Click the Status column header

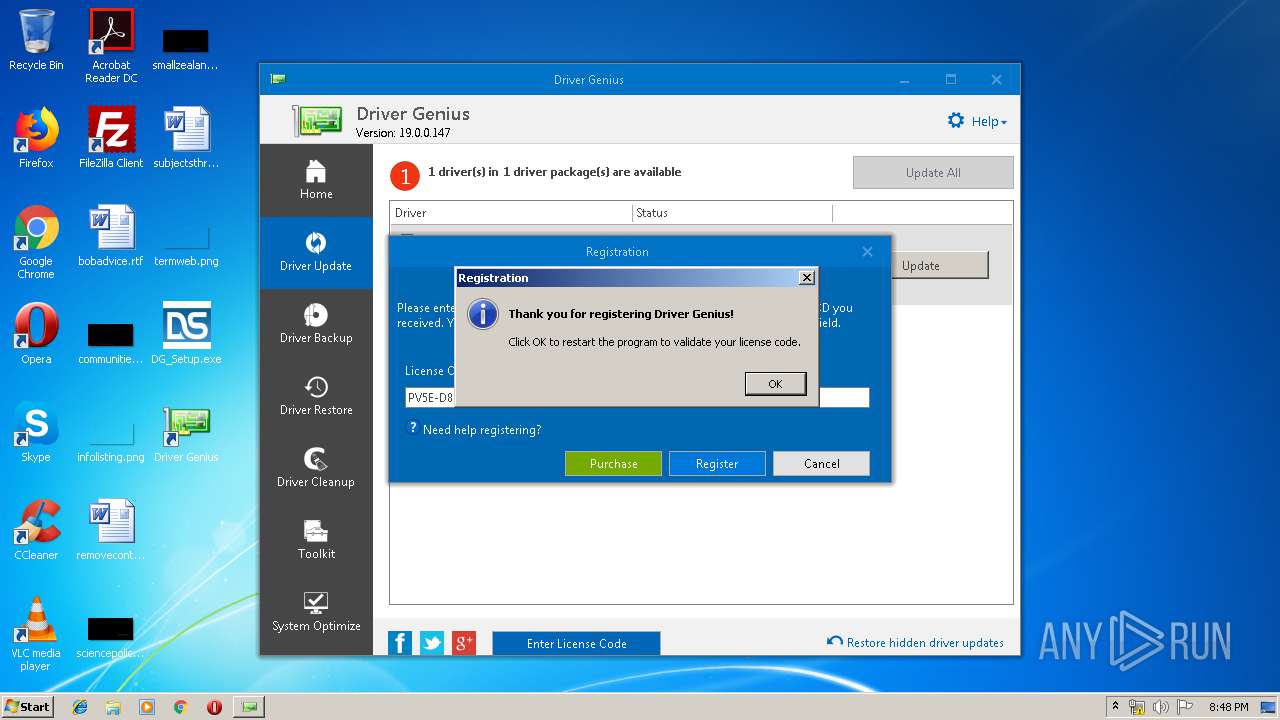(x=732, y=213)
